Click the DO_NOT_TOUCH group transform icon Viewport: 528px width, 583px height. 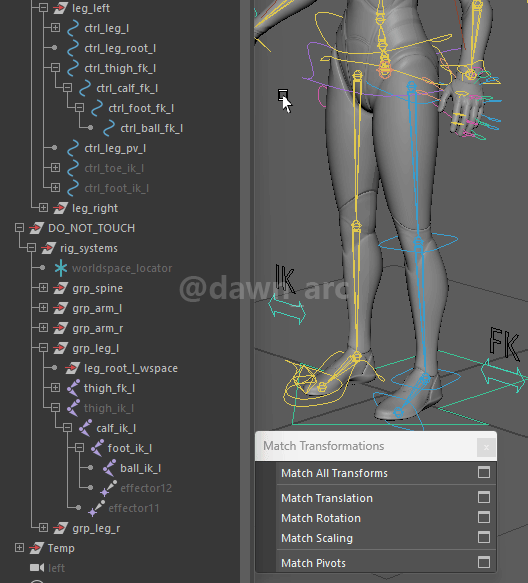(x=36, y=228)
